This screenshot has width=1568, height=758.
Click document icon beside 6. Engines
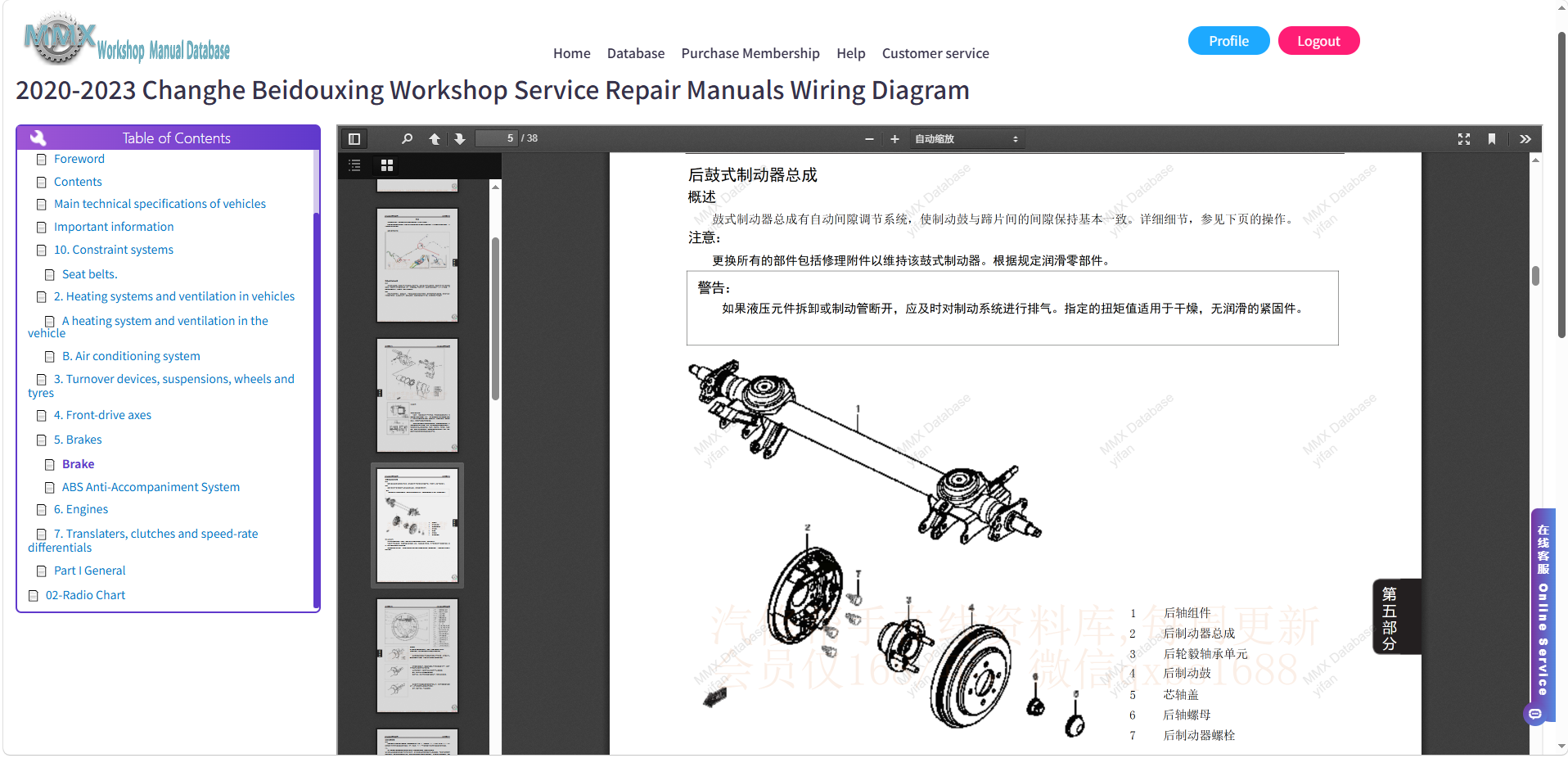coord(41,510)
